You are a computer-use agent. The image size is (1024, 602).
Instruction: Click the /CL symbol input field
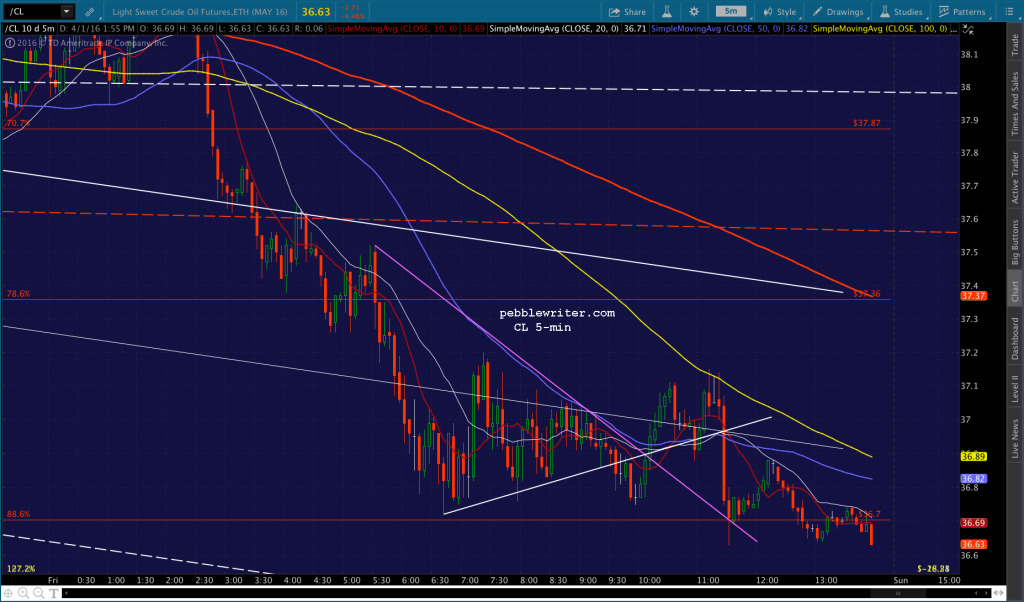33,12
